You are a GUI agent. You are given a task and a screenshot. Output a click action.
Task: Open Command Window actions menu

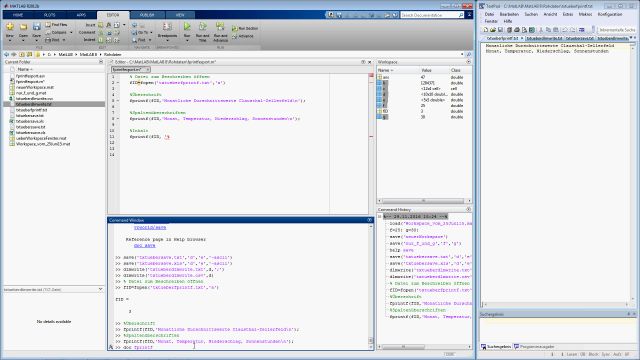coord(369,220)
